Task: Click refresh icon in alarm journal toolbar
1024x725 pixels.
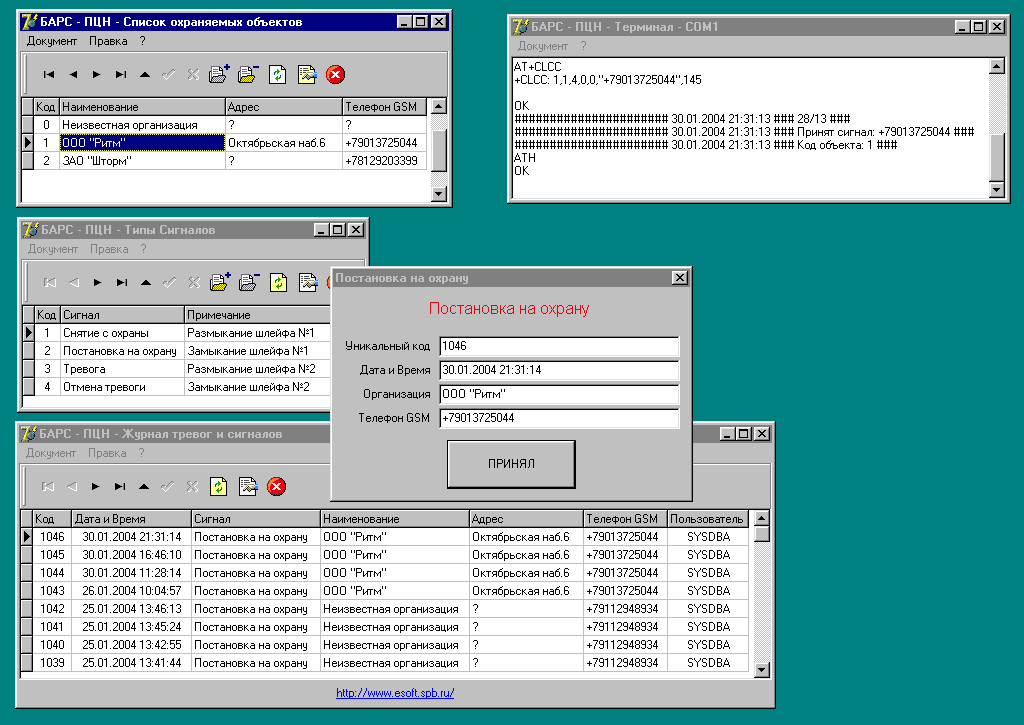Action: click(x=218, y=487)
